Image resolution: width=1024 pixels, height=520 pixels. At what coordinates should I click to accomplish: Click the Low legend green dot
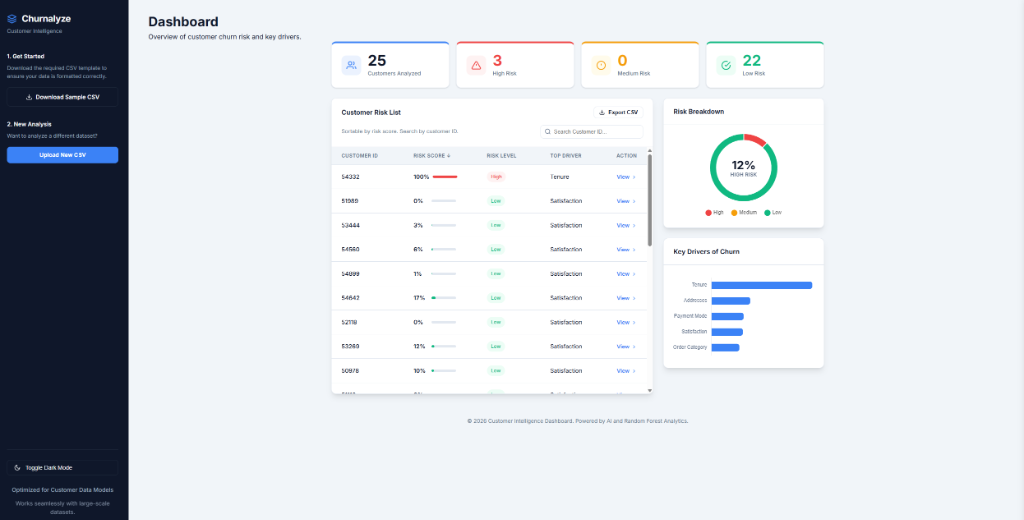(x=767, y=213)
